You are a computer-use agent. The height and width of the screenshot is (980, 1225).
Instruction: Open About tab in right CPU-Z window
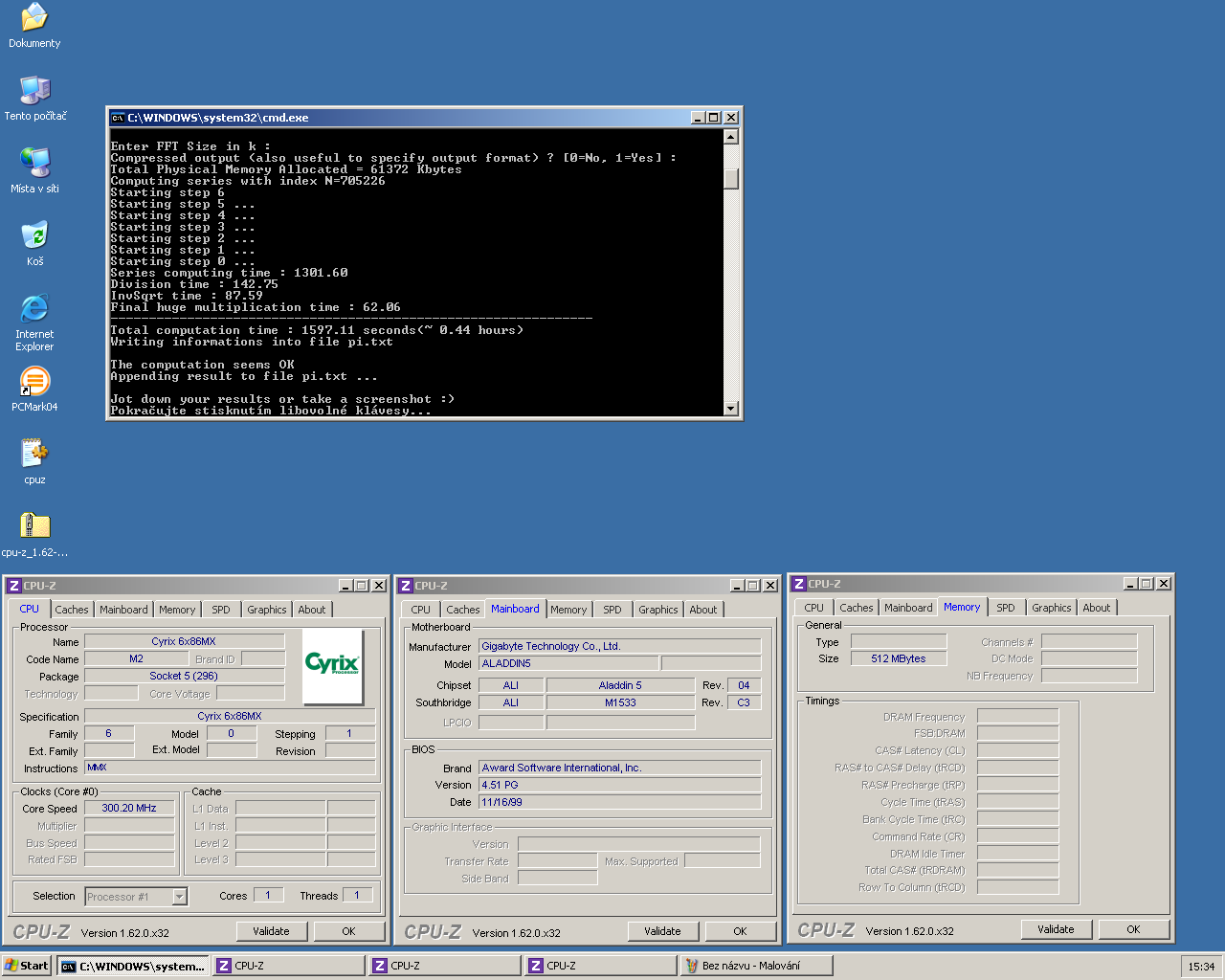[x=1097, y=608]
